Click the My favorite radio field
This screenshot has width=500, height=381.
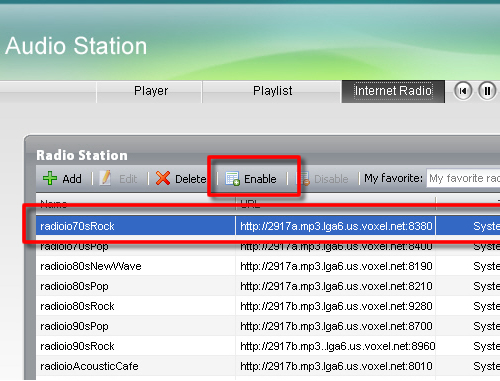tap(463, 178)
